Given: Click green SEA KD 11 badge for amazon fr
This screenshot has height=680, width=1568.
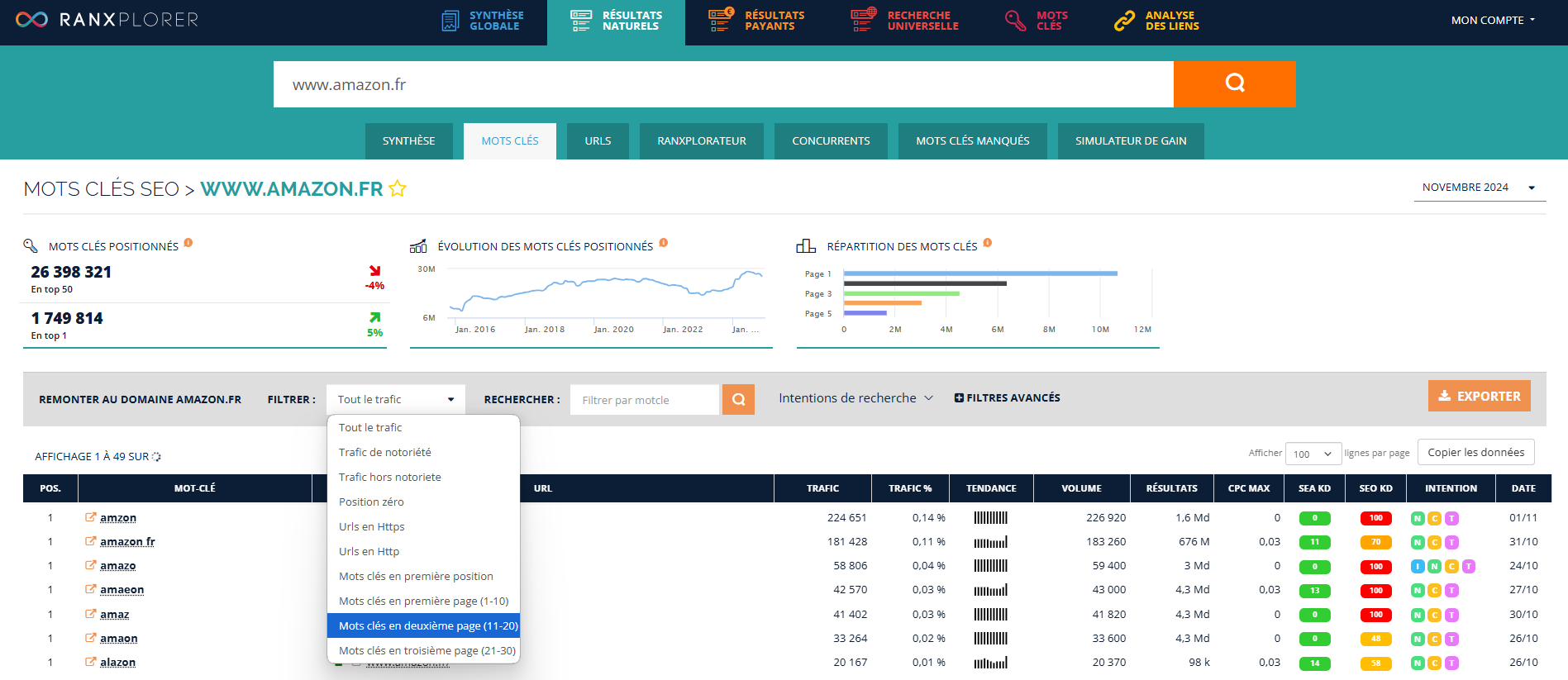Looking at the screenshot, I should pyautogui.click(x=1314, y=543).
